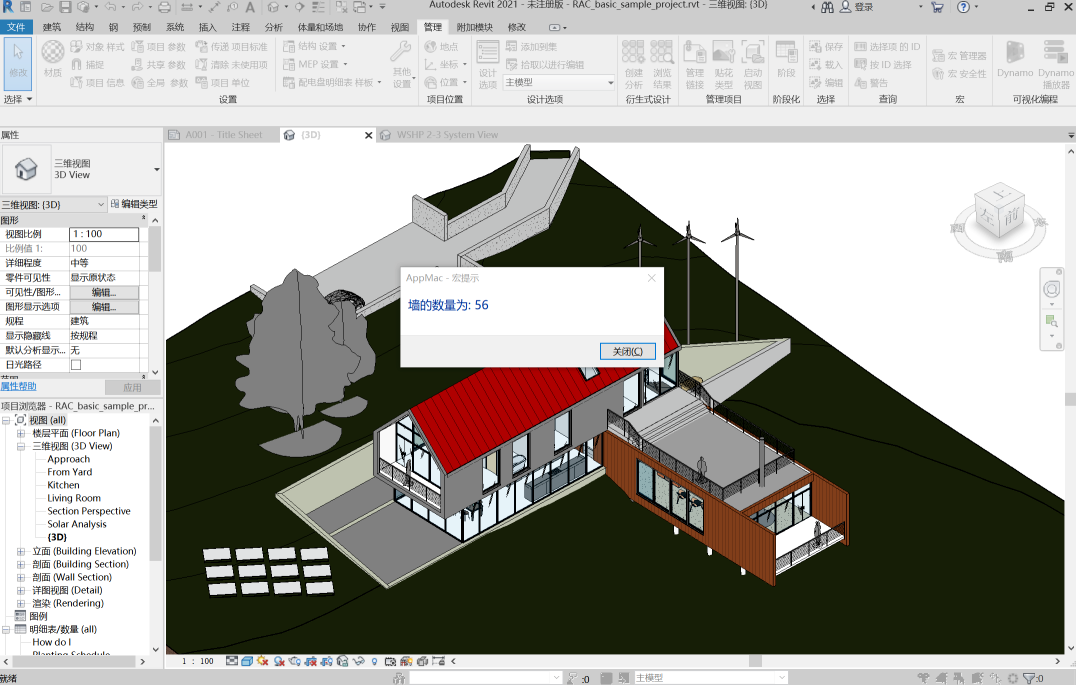Click the 设计选项 (Design Options) icon
The image size is (1076, 685).
tap(487, 60)
